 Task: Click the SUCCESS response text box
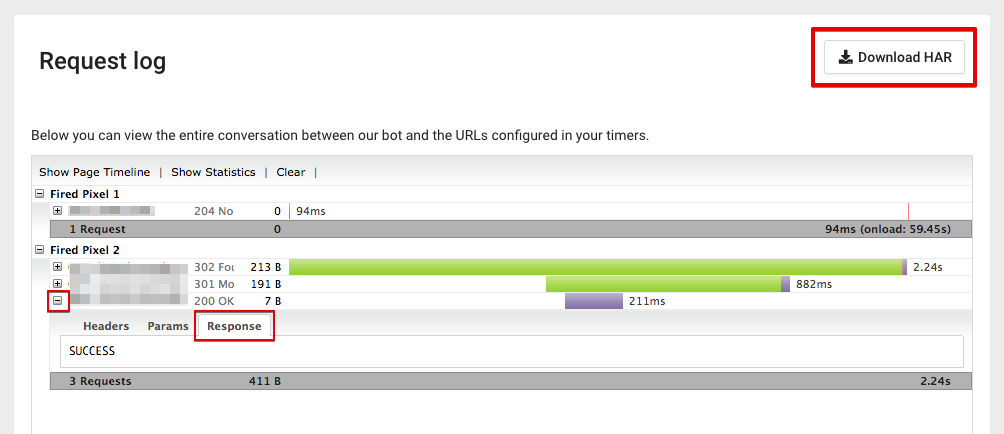[x=511, y=351]
